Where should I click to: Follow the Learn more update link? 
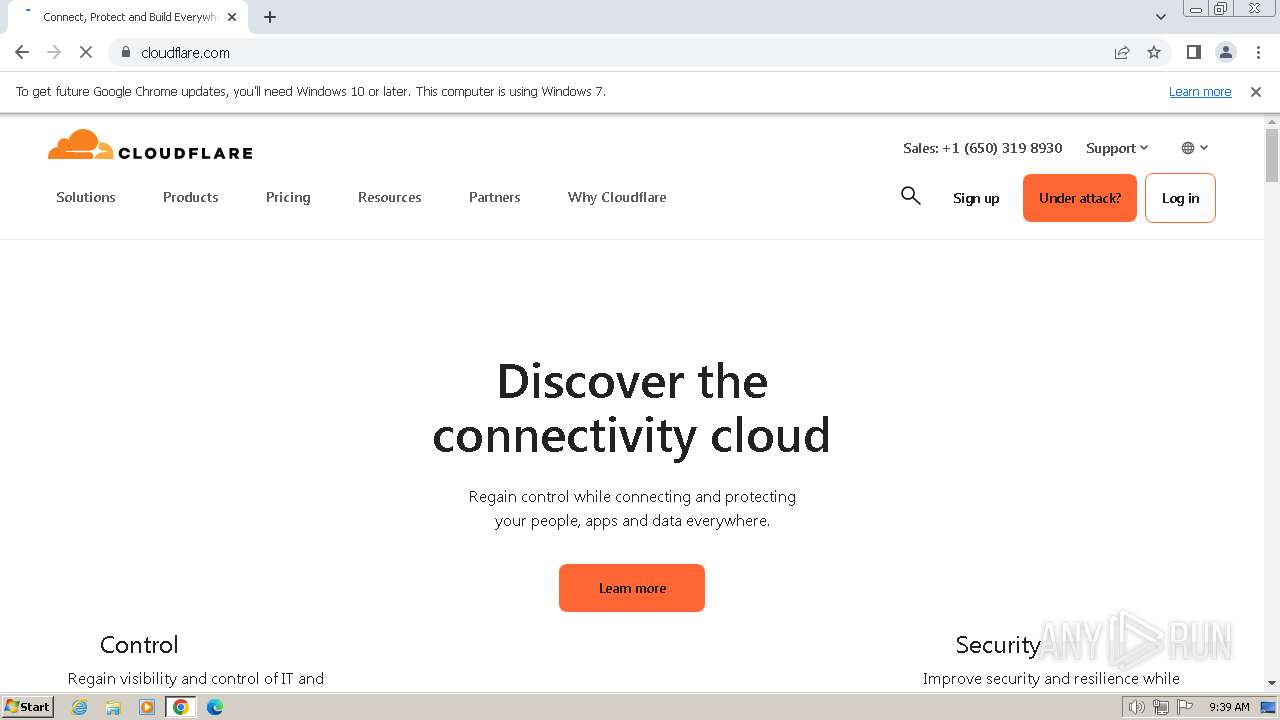pos(1200,92)
